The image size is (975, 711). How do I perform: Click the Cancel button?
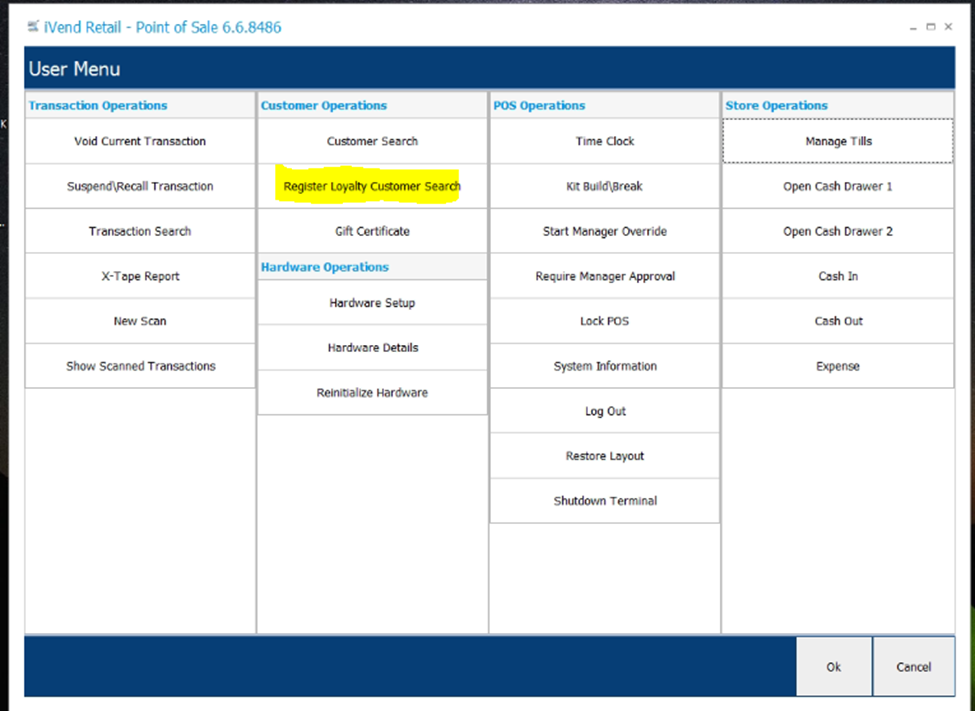point(913,666)
